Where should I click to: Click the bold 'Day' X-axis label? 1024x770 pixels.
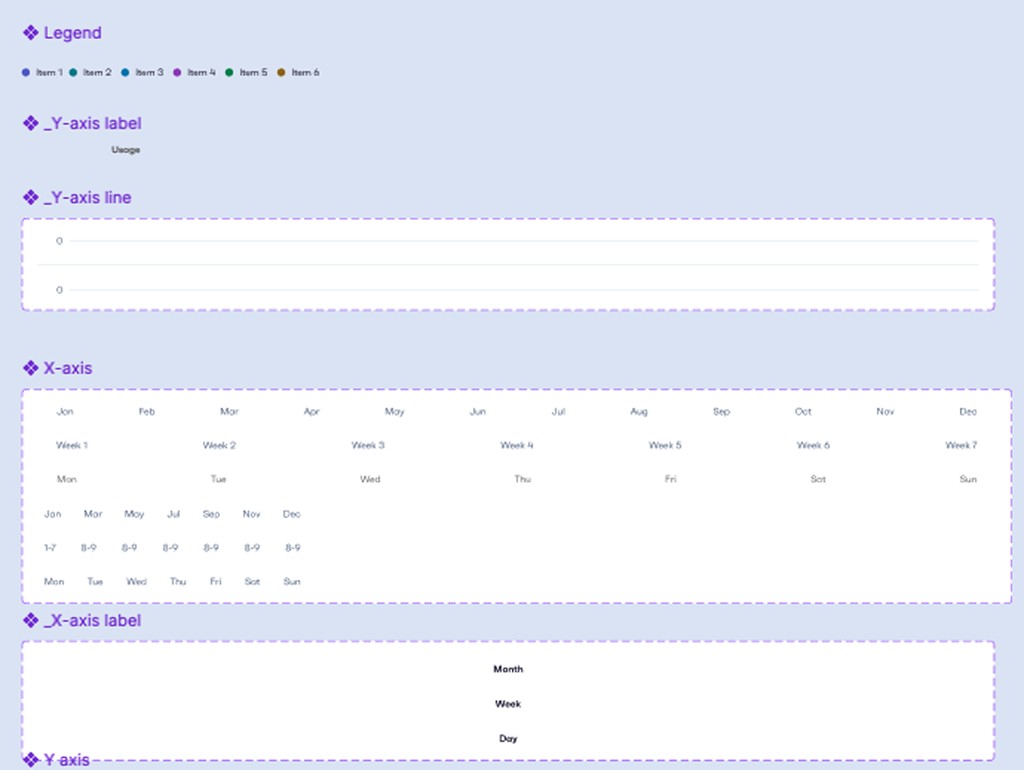pyautogui.click(x=508, y=739)
